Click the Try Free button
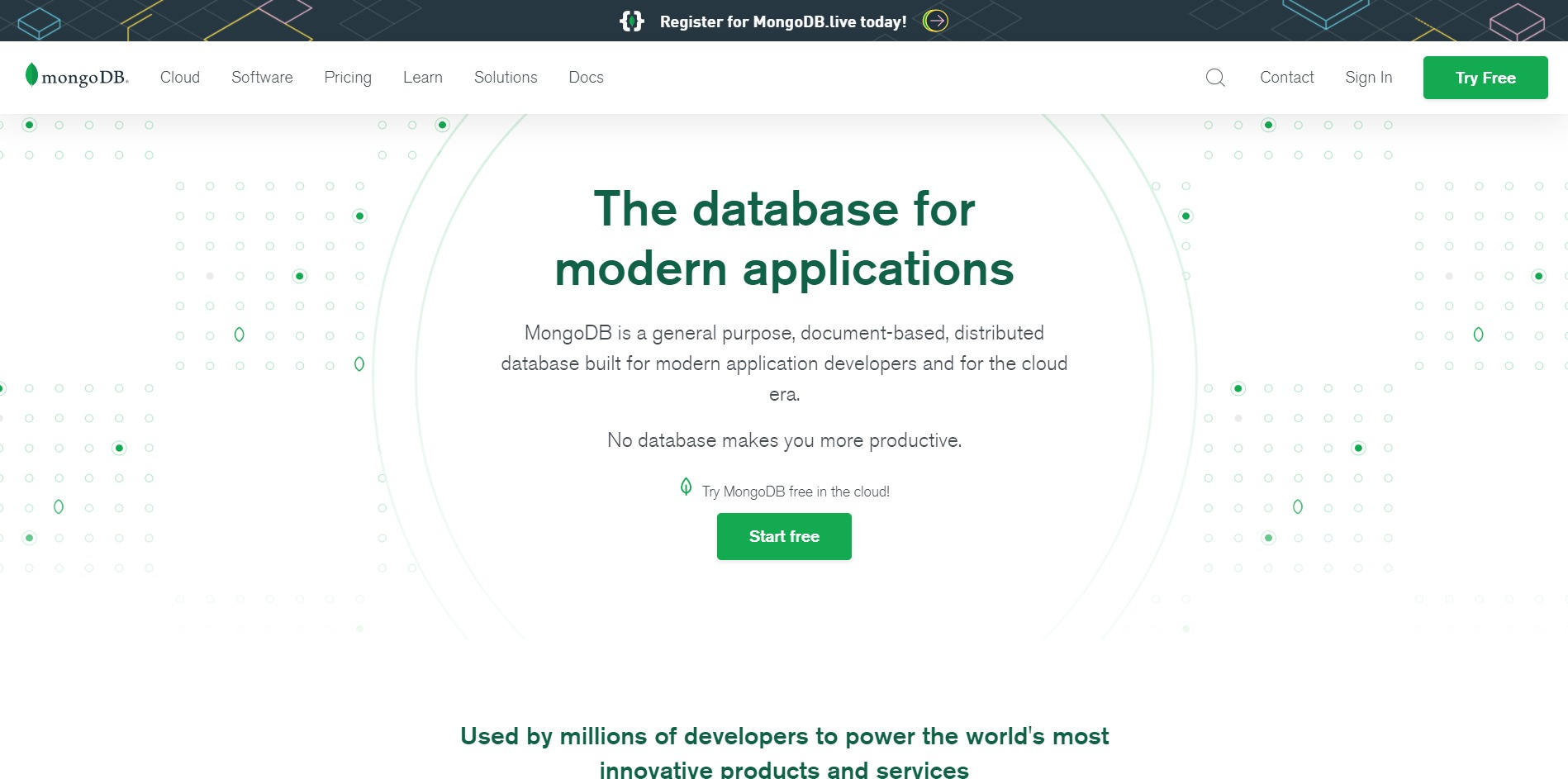 click(1485, 78)
